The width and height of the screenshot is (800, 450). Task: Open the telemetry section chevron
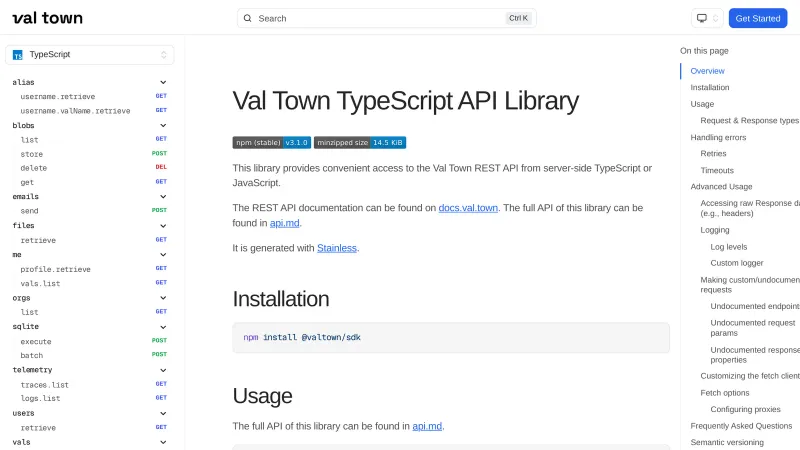point(163,370)
